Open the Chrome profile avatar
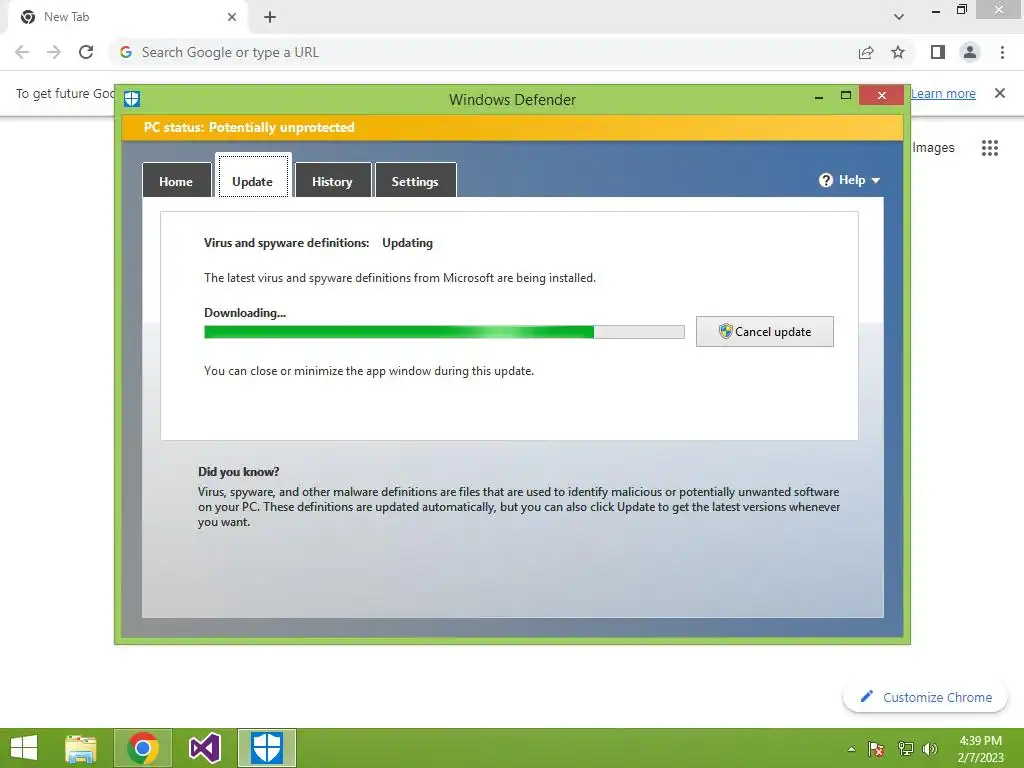Viewport: 1024px width, 768px height. pyautogui.click(x=970, y=52)
